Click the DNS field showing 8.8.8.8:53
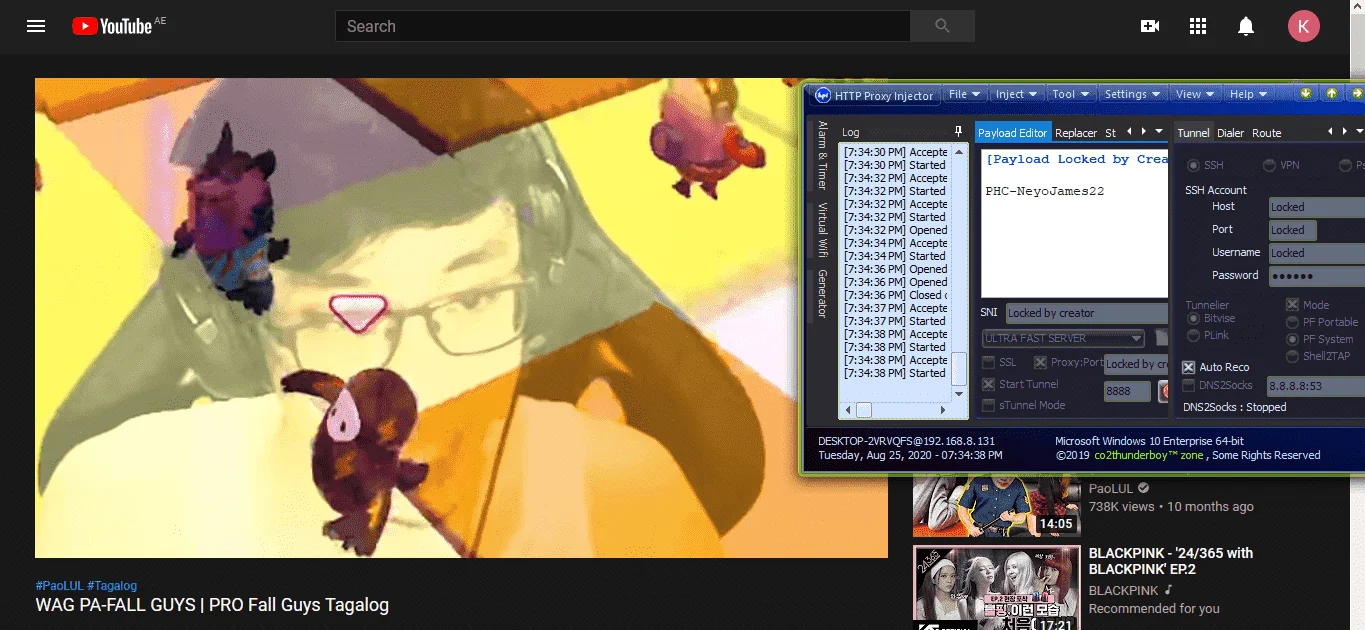 click(1315, 386)
